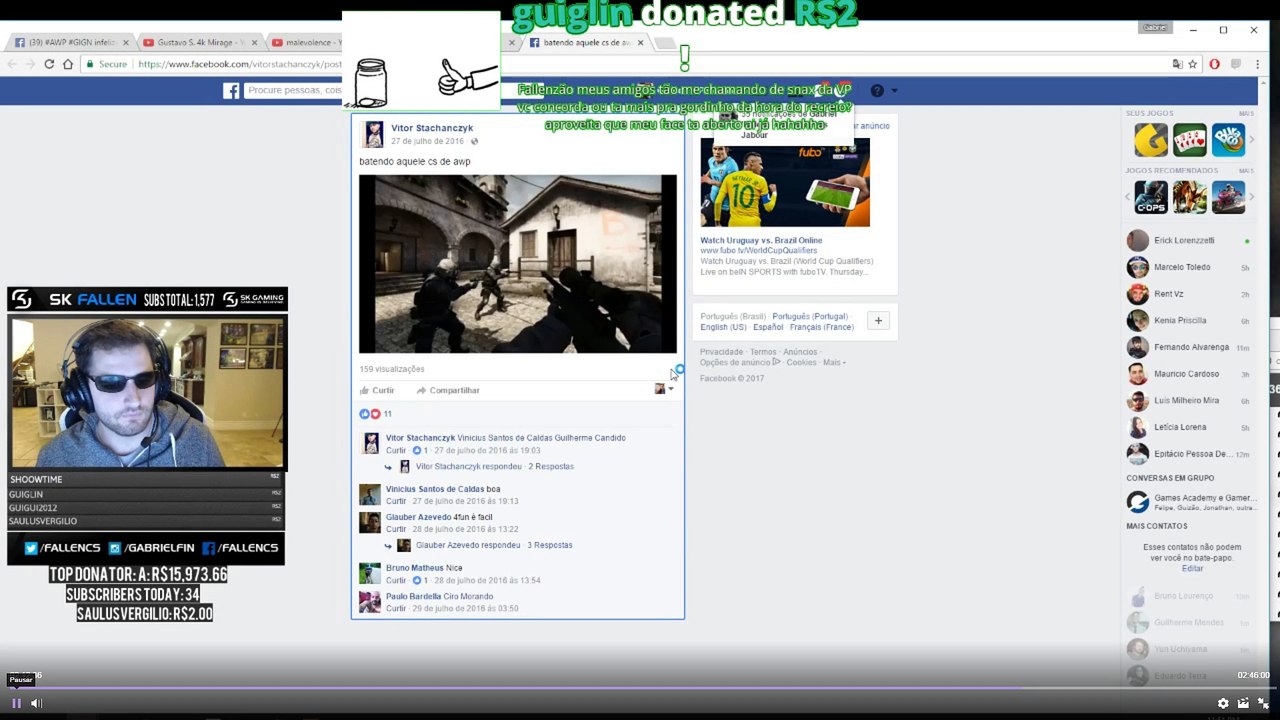Image resolution: width=1280 pixels, height=720 pixels.
Task: Show next recommended games arrow
Action: (1251, 197)
